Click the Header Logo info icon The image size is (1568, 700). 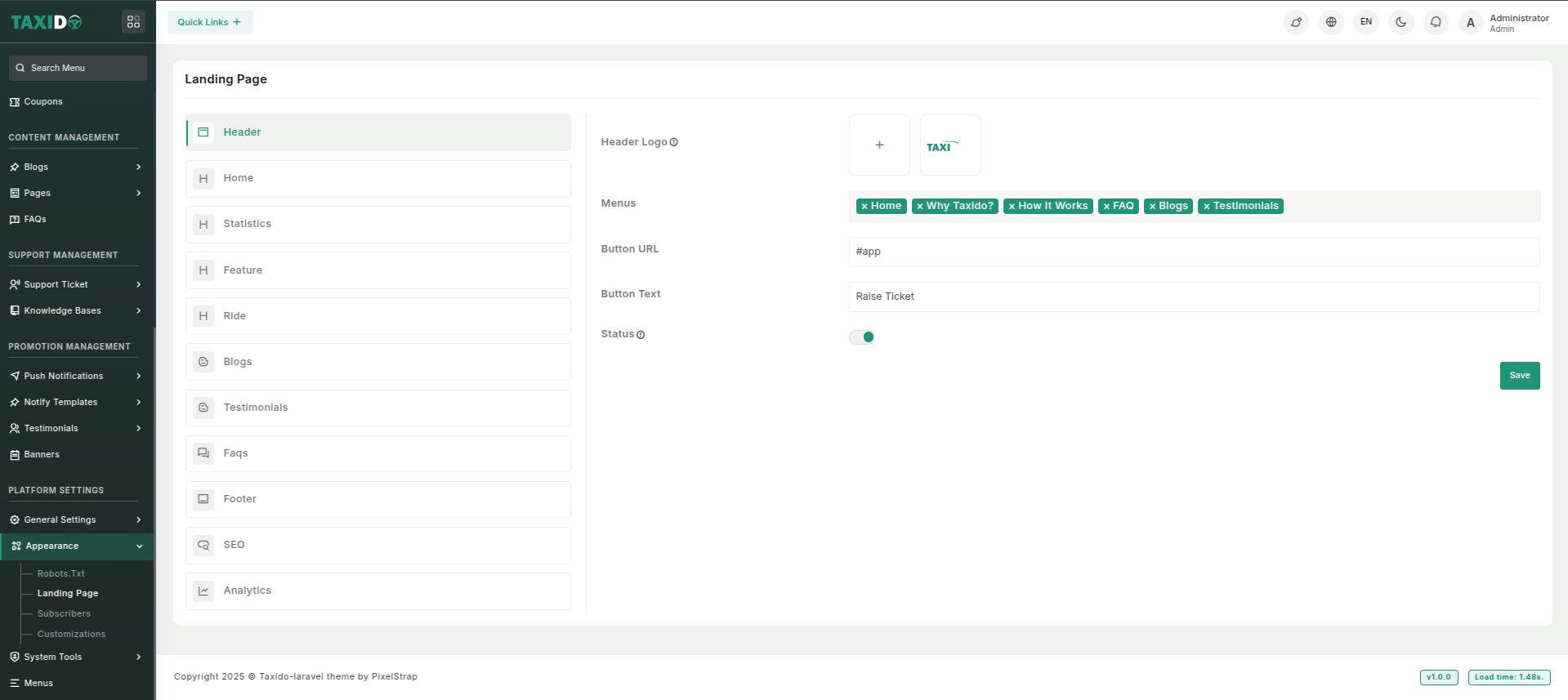coord(674,142)
